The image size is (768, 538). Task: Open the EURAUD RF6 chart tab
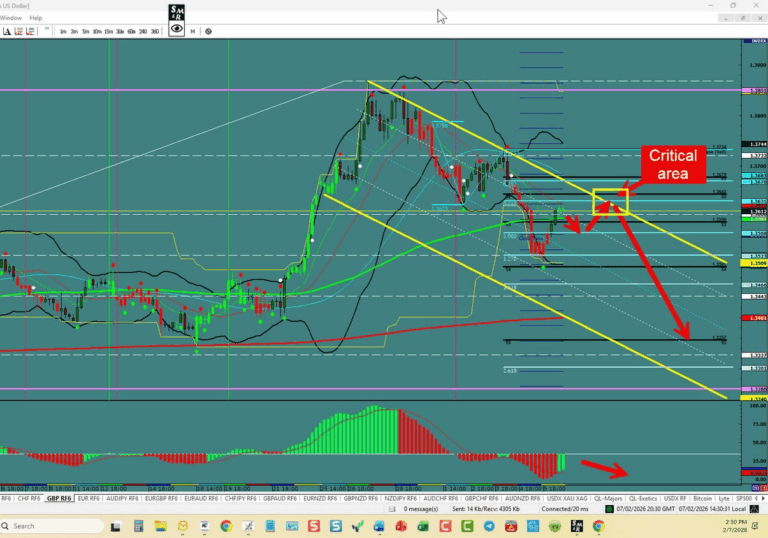[201, 498]
